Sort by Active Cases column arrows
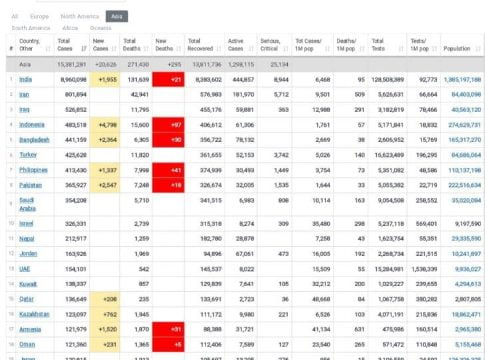Image resolution: width=485 pixels, height=360 pixels. coord(251,49)
